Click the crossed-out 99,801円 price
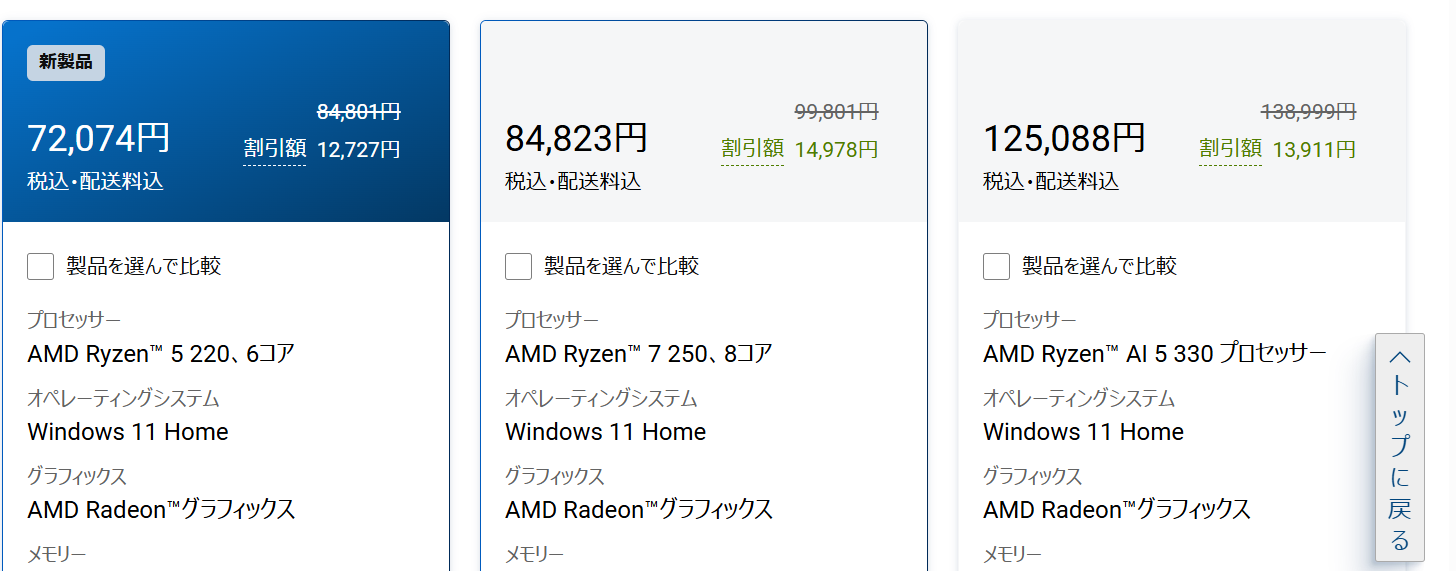 coord(837,111)
